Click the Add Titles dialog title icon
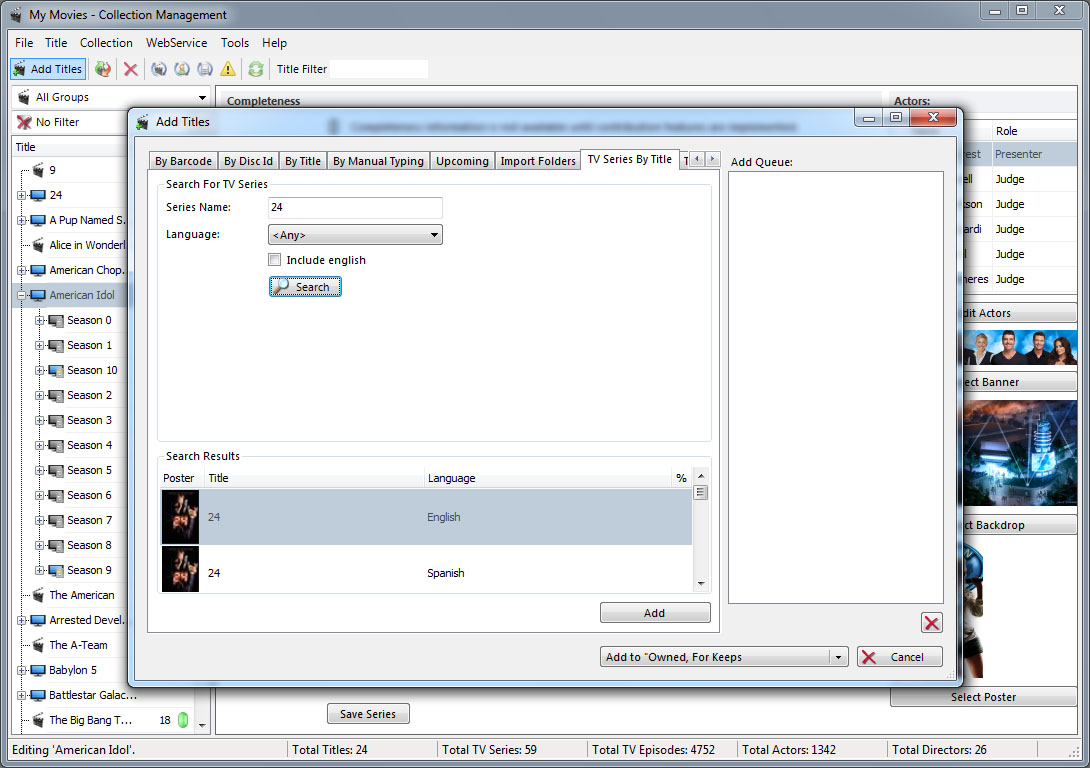 [x=143, y=122]
